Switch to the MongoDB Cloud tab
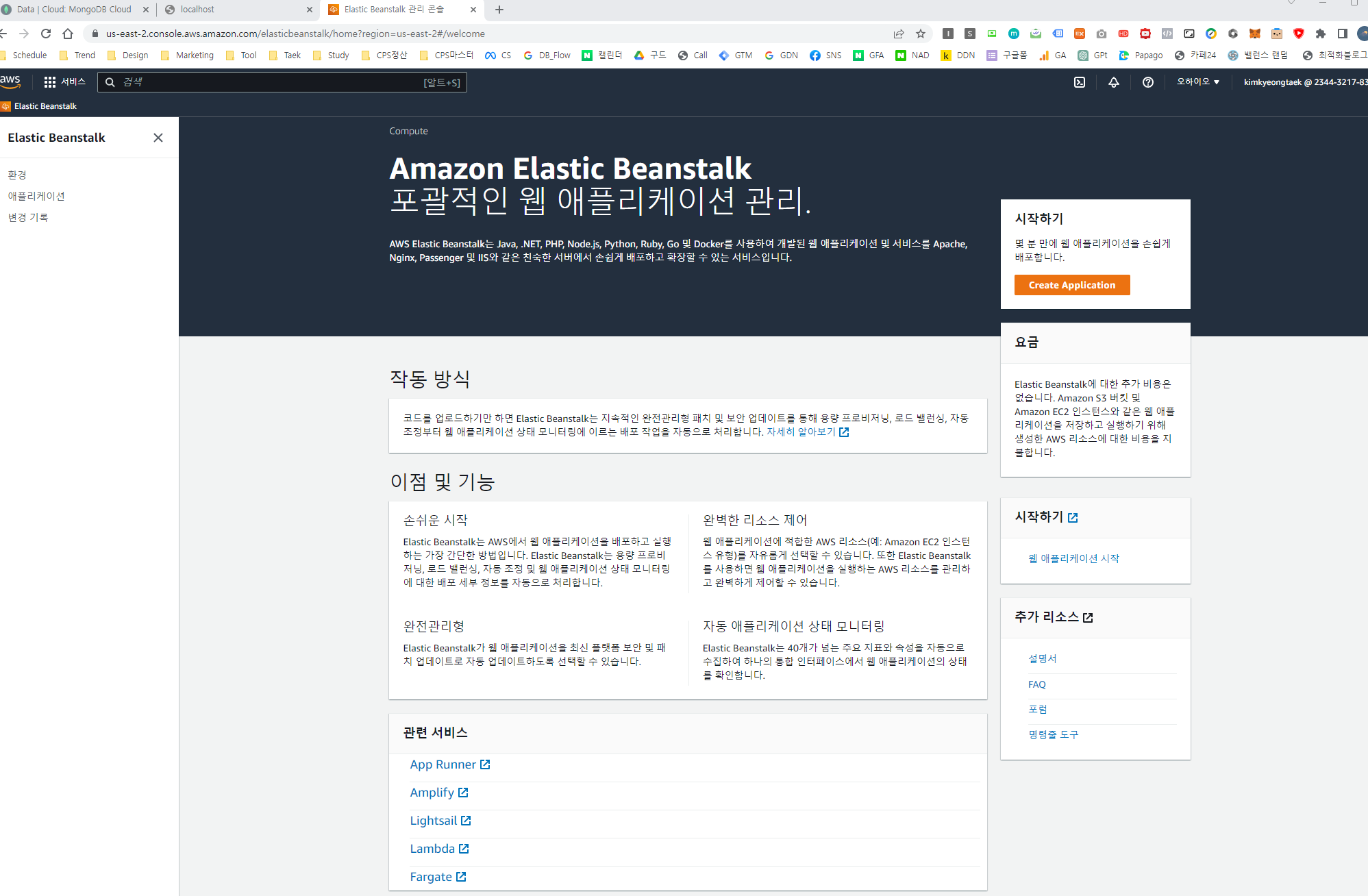The height and width of the screenshot is (896, 1368). (74, 10)
